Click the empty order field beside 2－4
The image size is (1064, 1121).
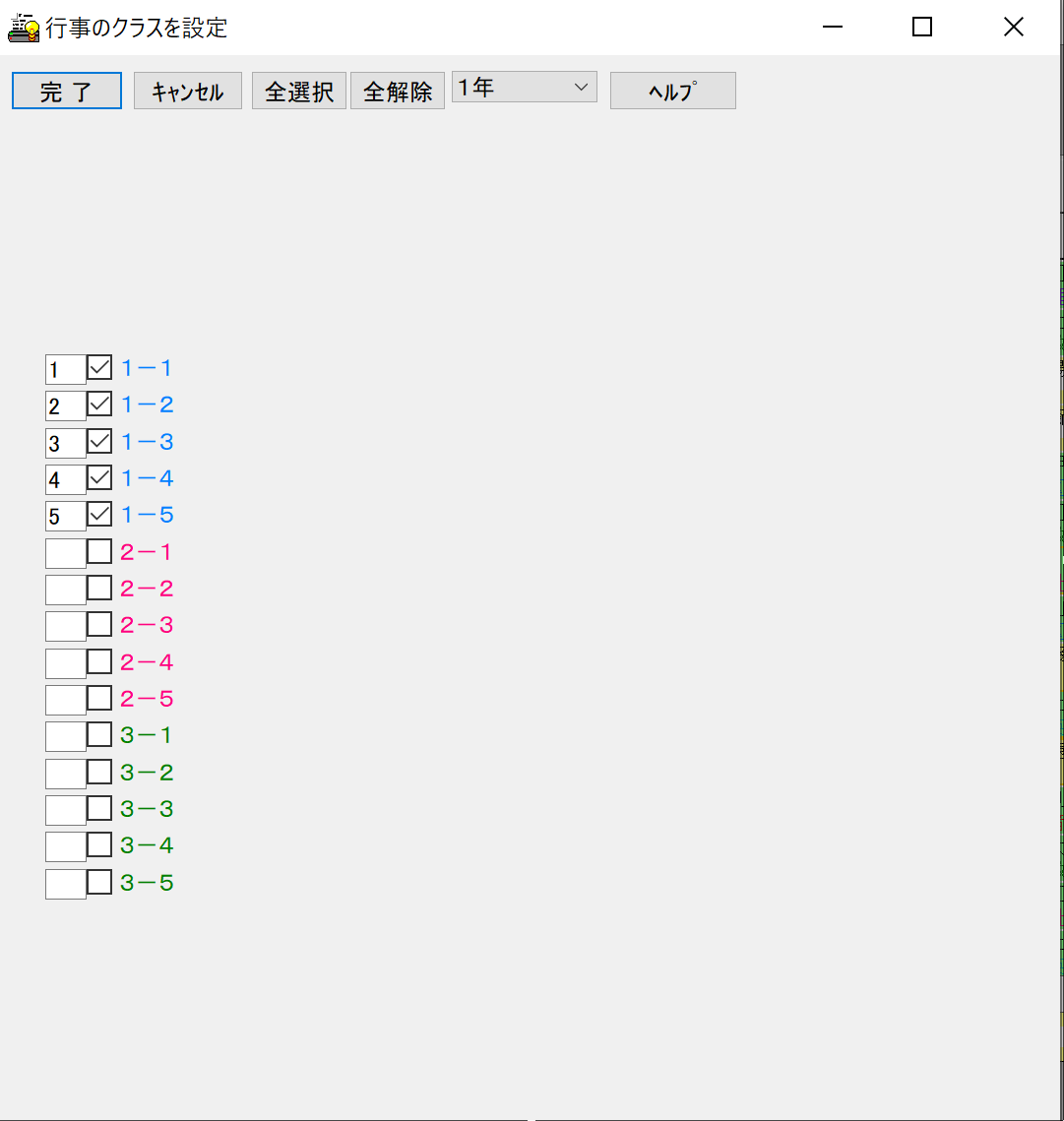pyautogui.click(x=66, y=663)
